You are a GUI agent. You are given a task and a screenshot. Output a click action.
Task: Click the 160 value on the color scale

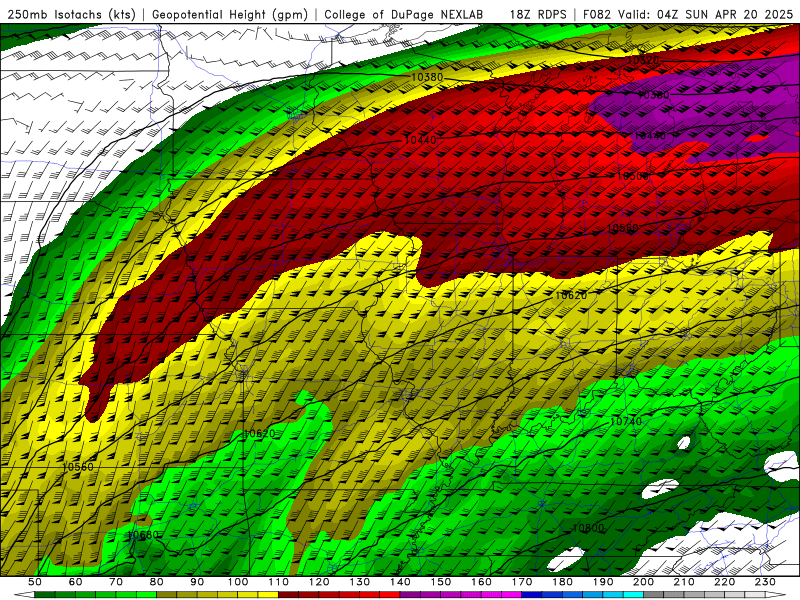[x=481, y=582]
